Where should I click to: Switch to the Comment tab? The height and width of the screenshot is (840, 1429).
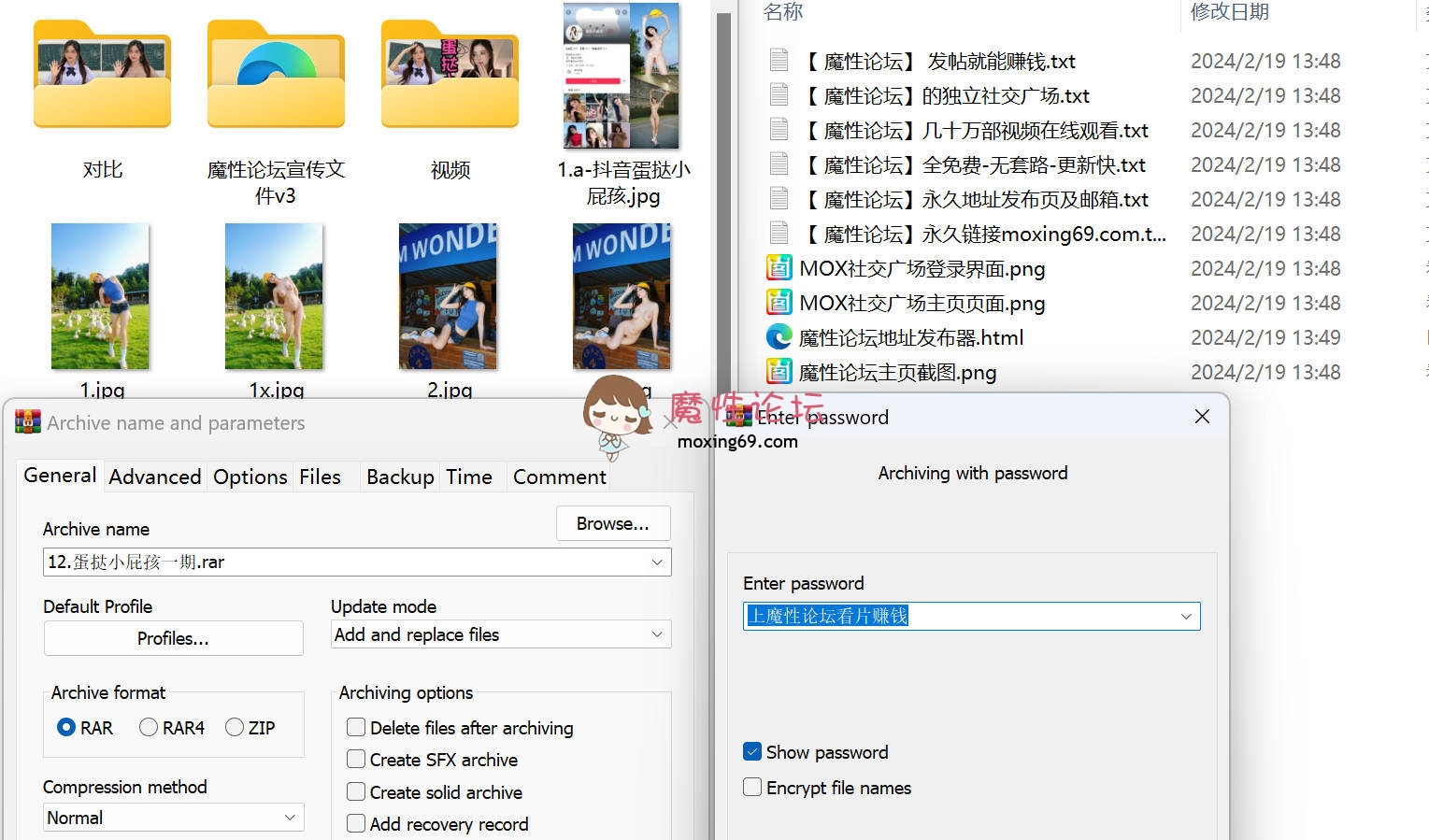[560, 477]
